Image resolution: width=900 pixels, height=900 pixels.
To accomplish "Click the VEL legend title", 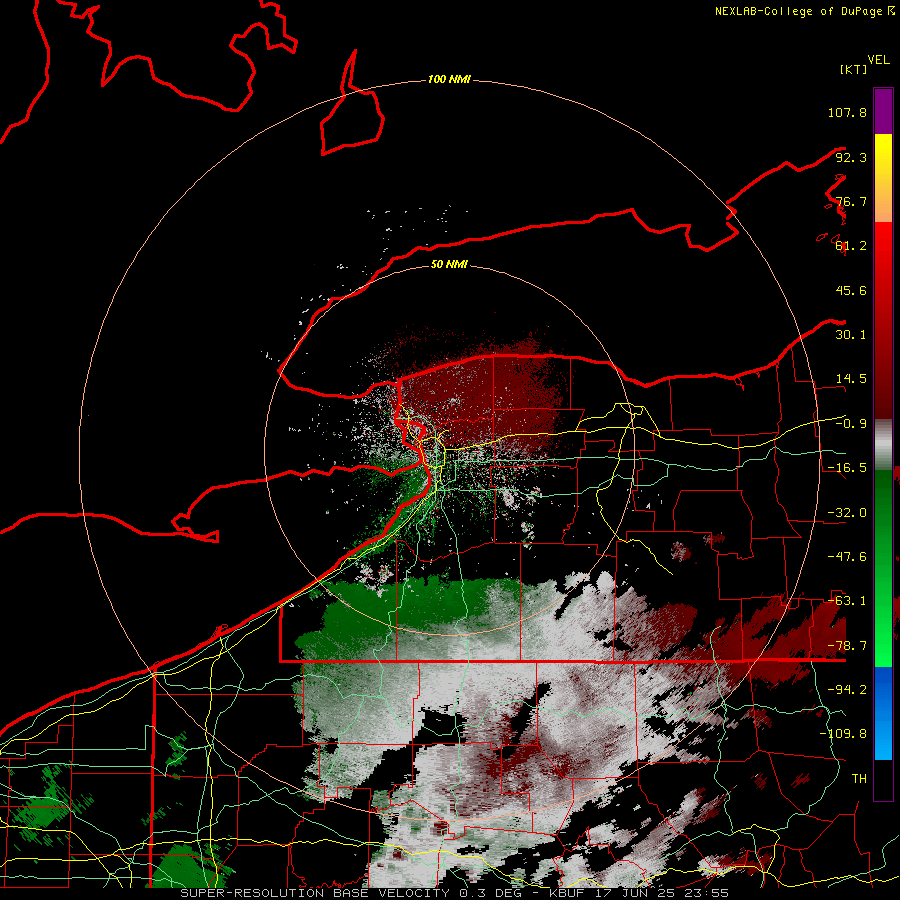I will pyautogui.click(x=878, y=60).
